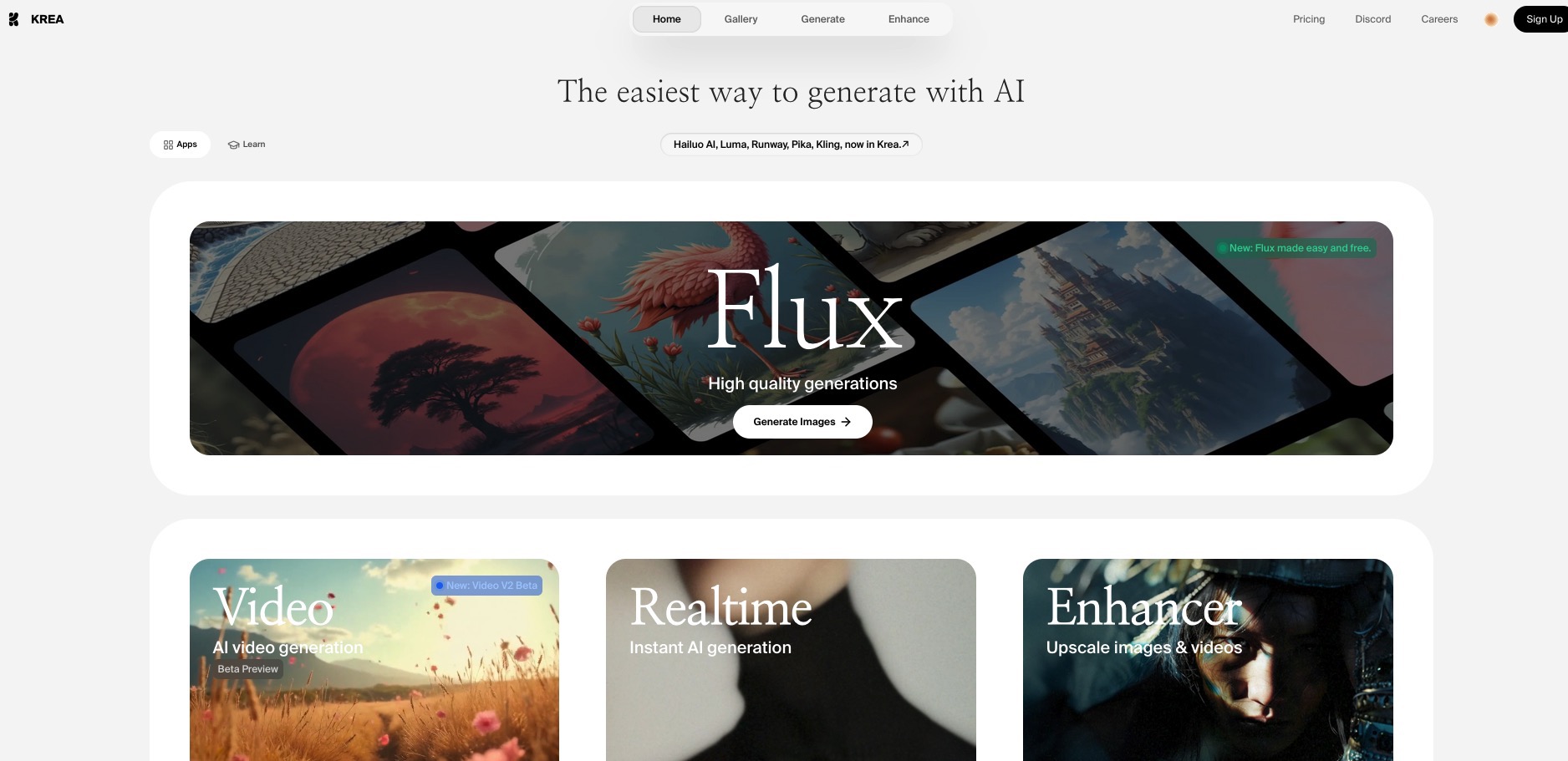Select the Apps grid icon tab
This screenshot has height=761, width=1568.
[168, 145]
